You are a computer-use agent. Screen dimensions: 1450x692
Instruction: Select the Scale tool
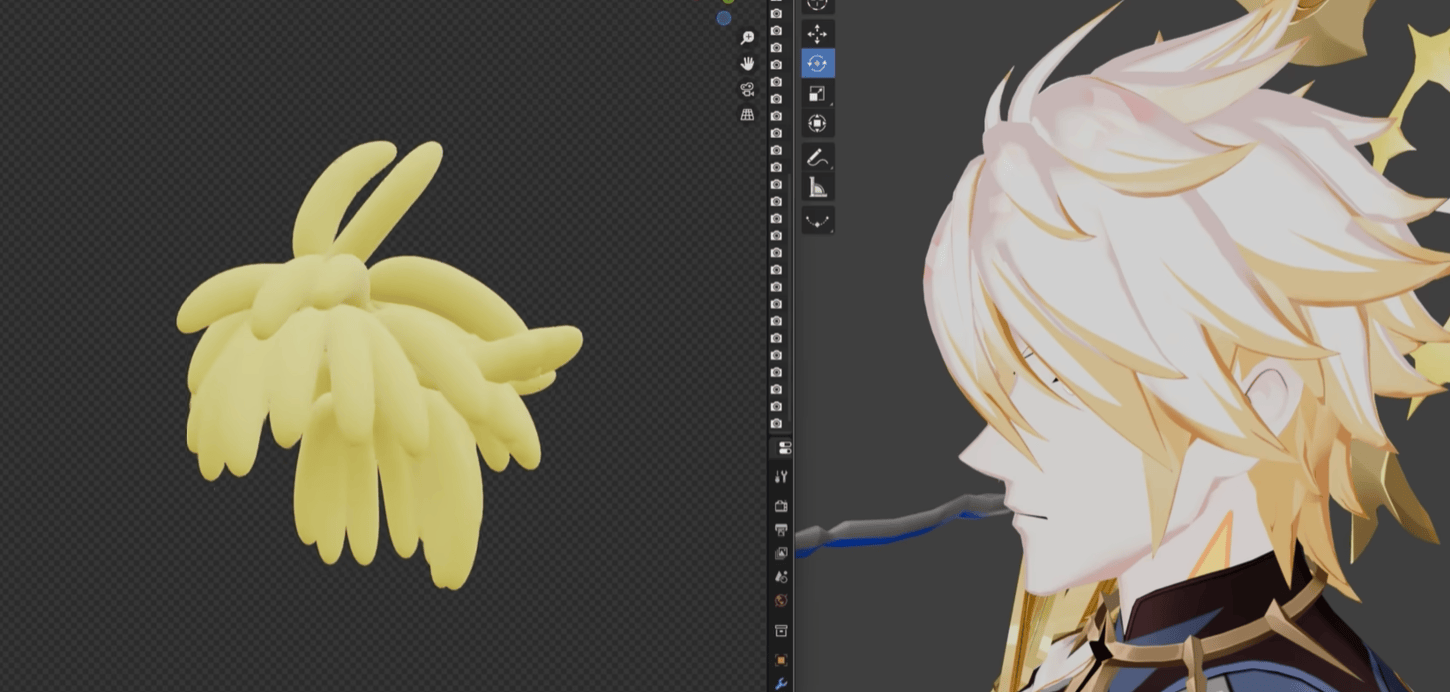[x=817, y=94]
